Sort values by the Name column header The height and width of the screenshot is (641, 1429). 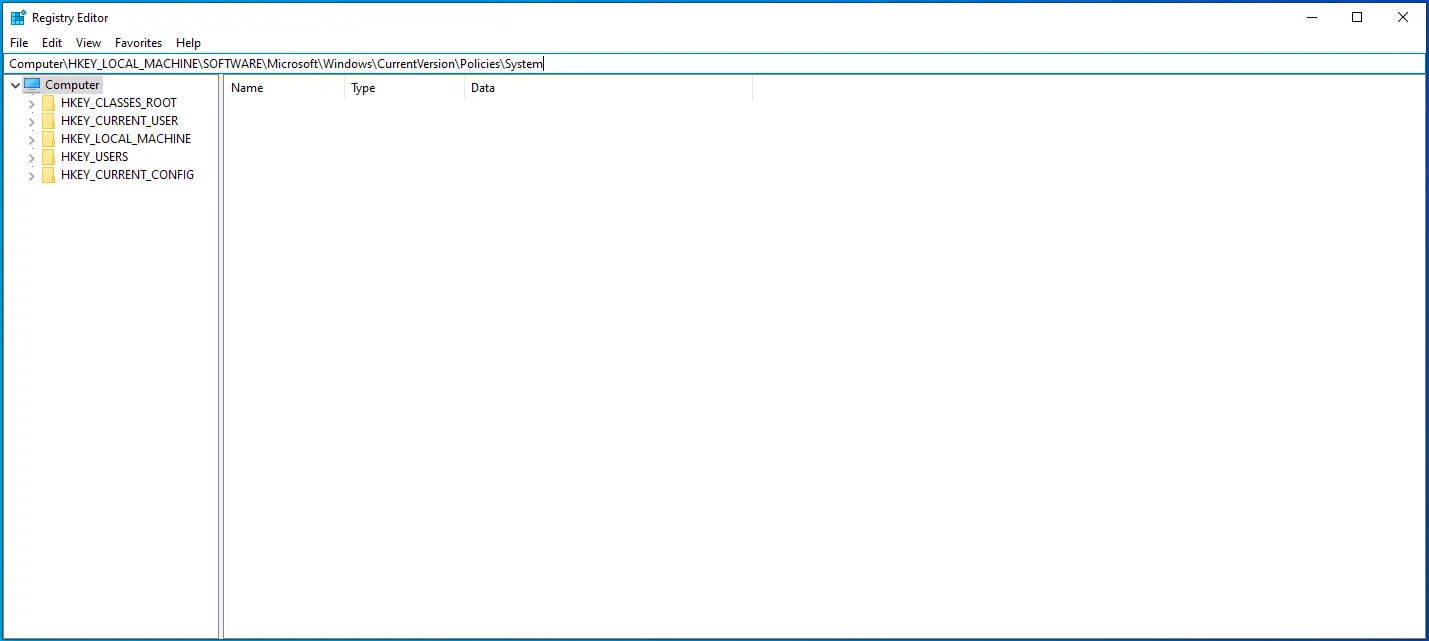(284, 88)
